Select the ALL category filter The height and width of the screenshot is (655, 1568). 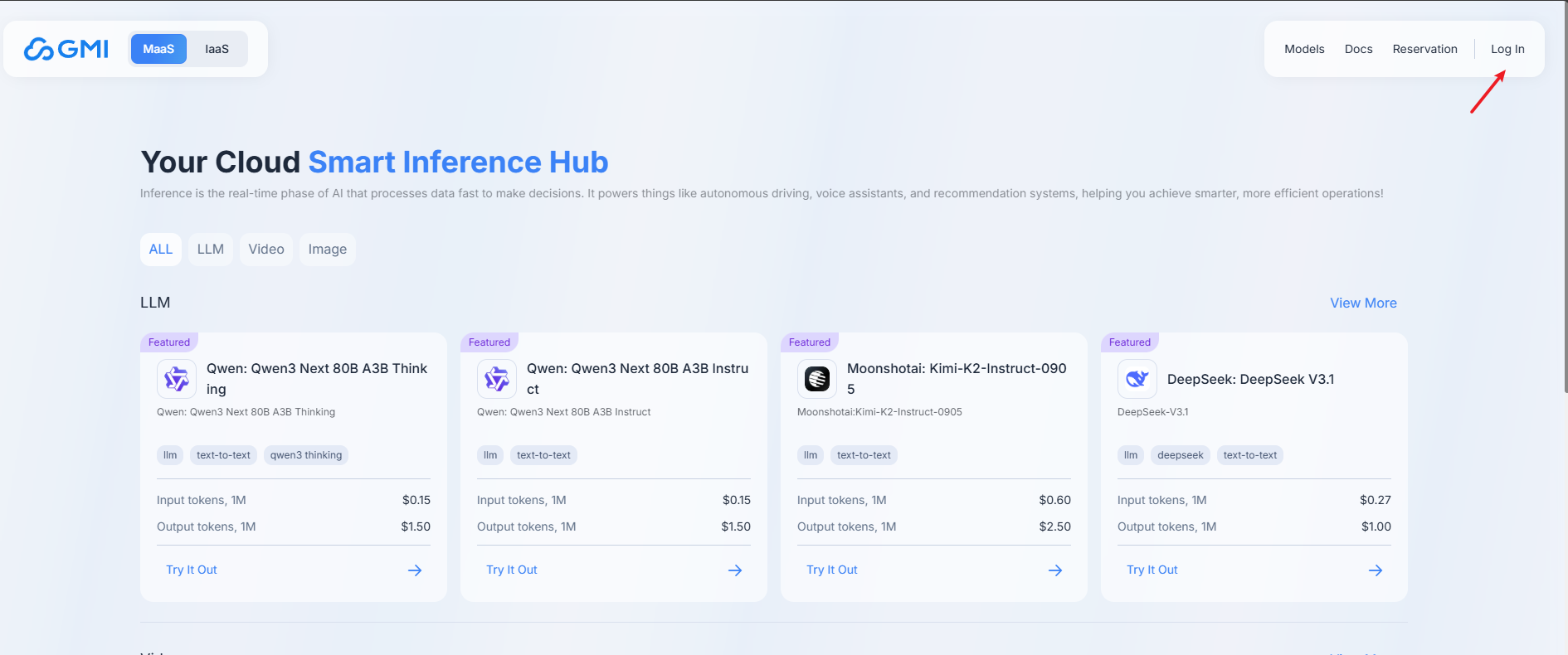(161, 250)
